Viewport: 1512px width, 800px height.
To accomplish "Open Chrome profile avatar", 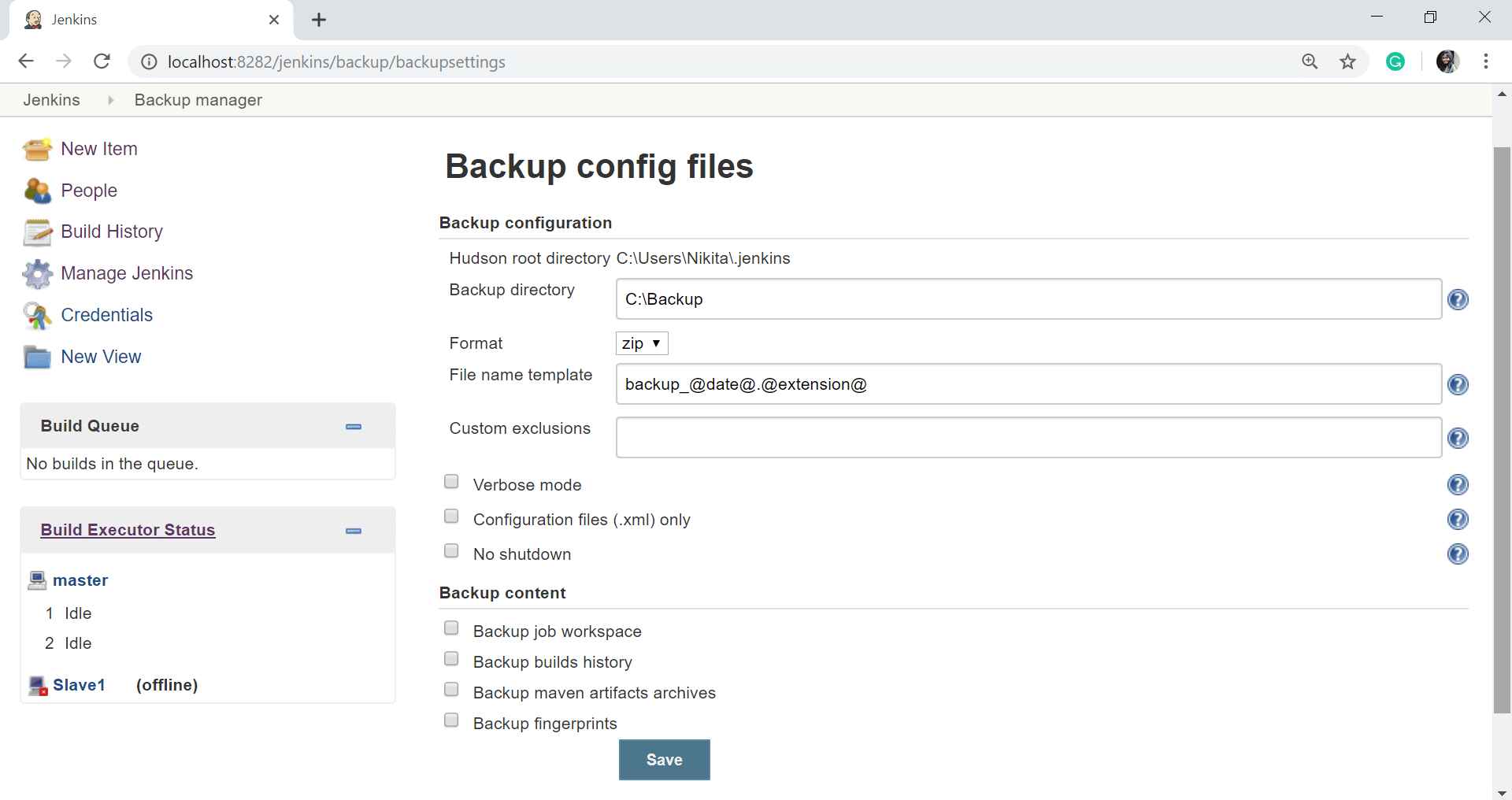I will 1447,61.
